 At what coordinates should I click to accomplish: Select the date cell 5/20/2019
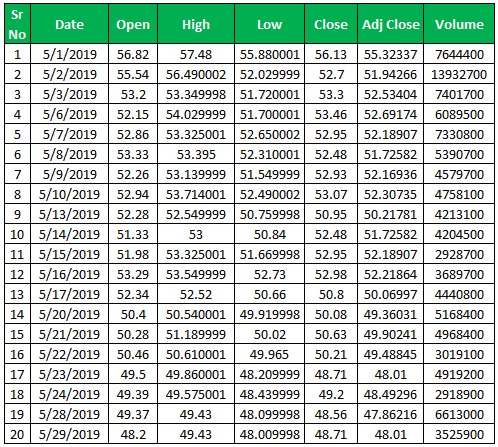pos(69,314)
